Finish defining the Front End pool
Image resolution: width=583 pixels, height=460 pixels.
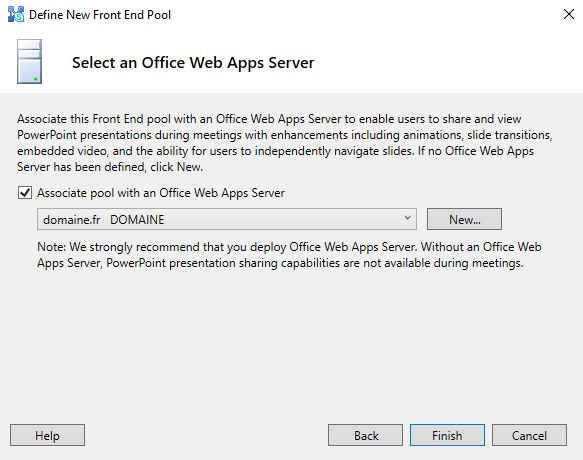pos(447,435)
